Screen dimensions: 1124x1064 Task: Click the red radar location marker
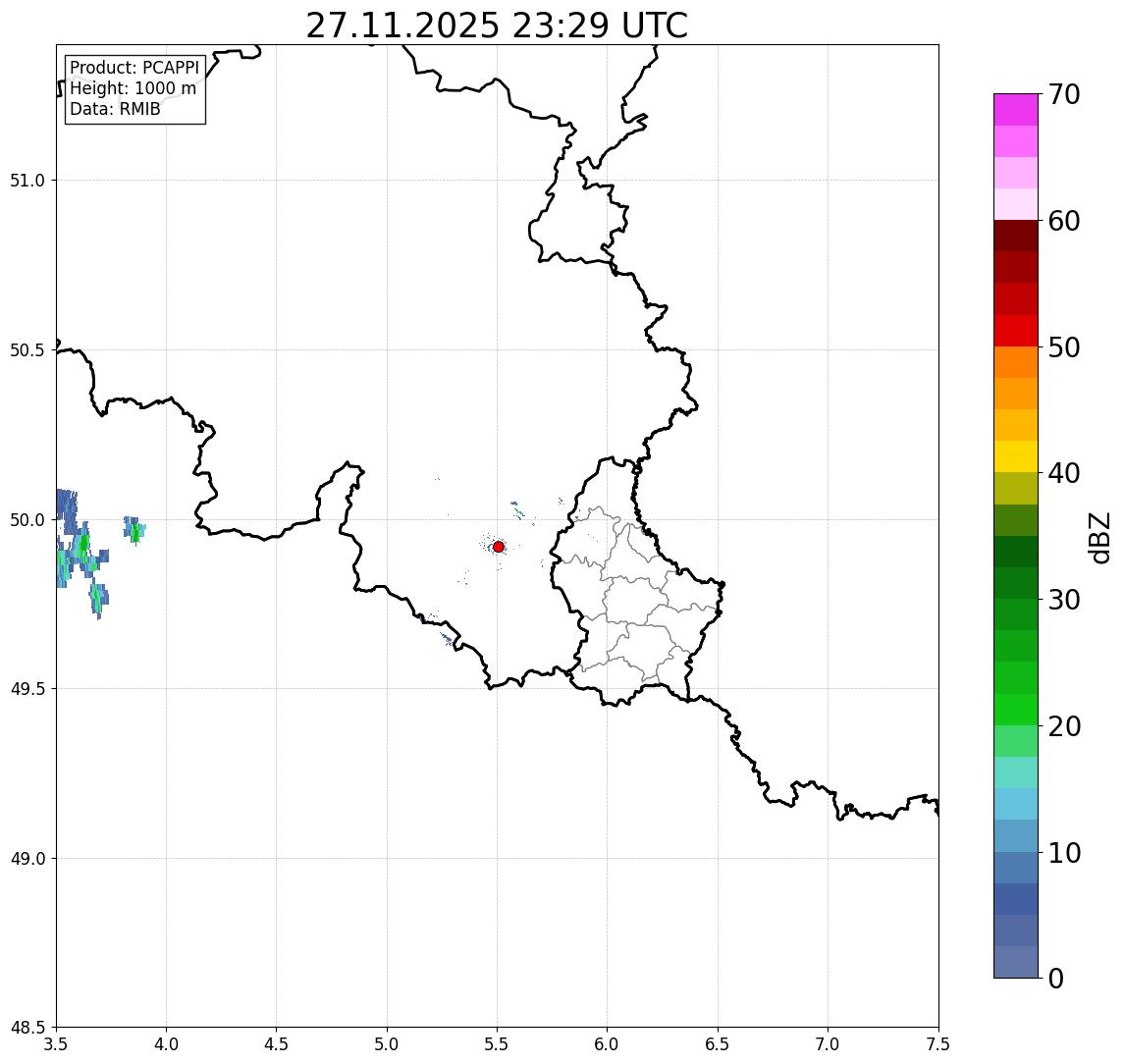click(499, 547)
